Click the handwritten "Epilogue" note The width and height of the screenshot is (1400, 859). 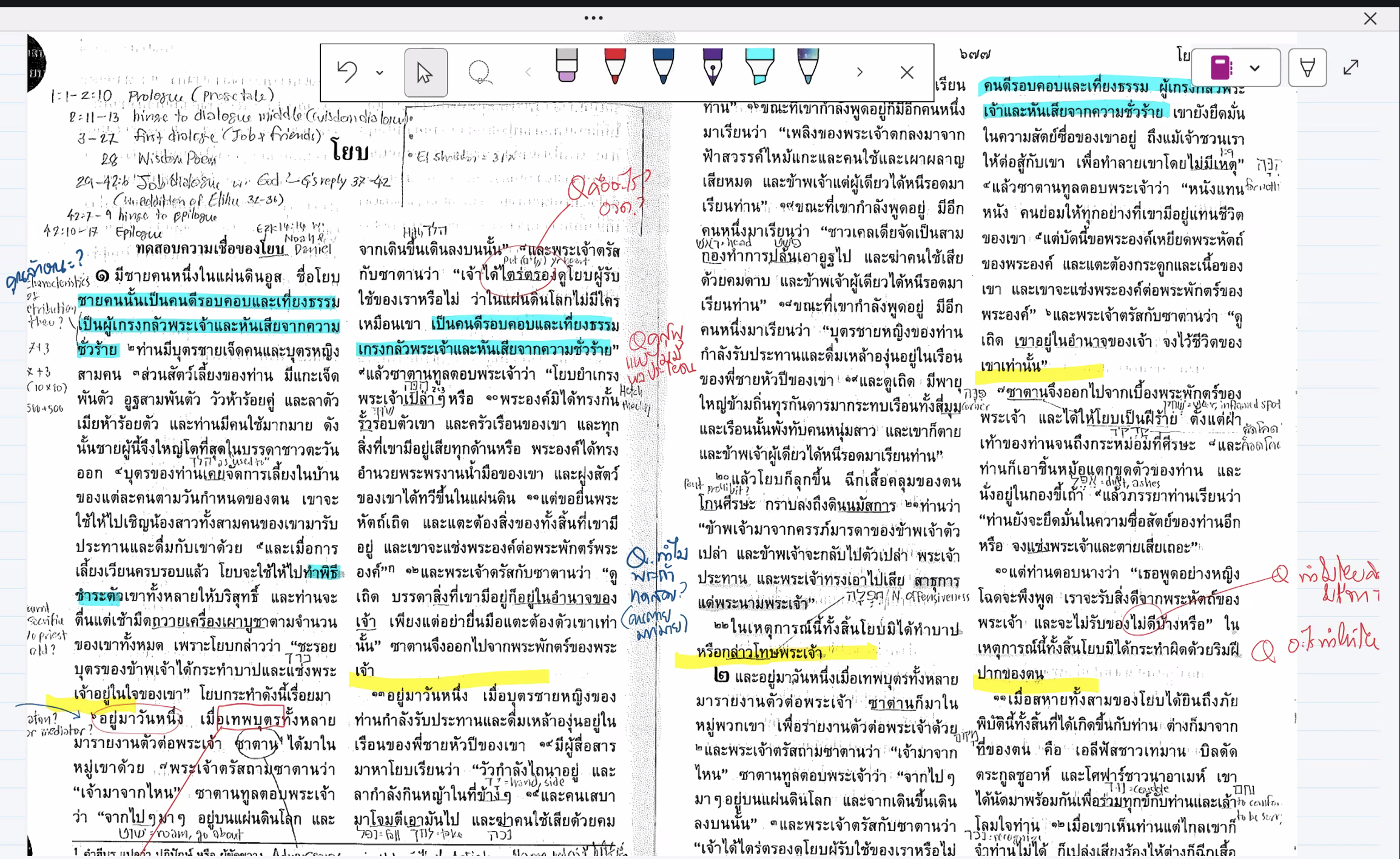(x=138, y=233)
